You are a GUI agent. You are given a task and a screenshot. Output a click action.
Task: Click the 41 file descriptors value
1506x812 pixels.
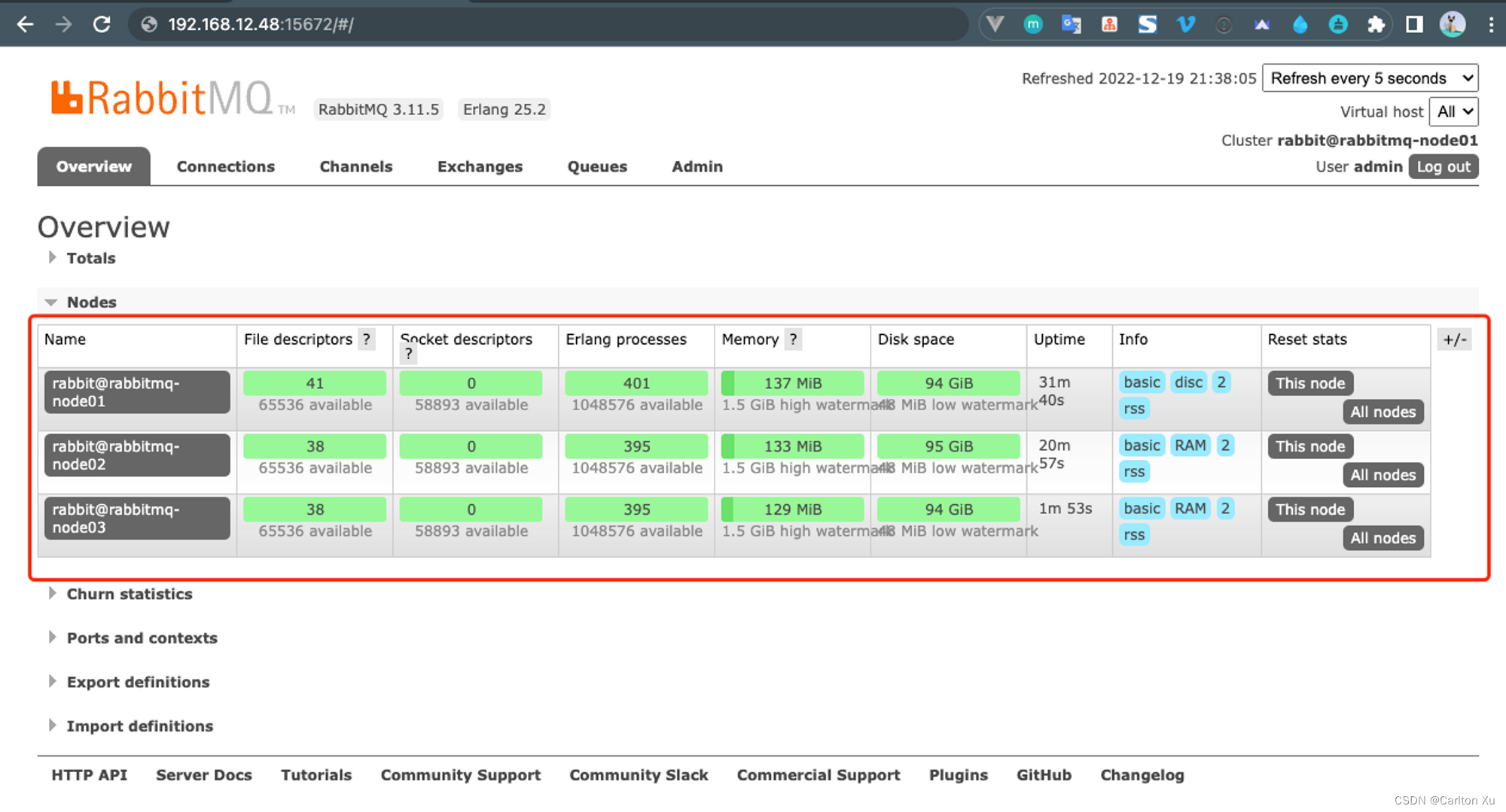[x=315, y=383]
